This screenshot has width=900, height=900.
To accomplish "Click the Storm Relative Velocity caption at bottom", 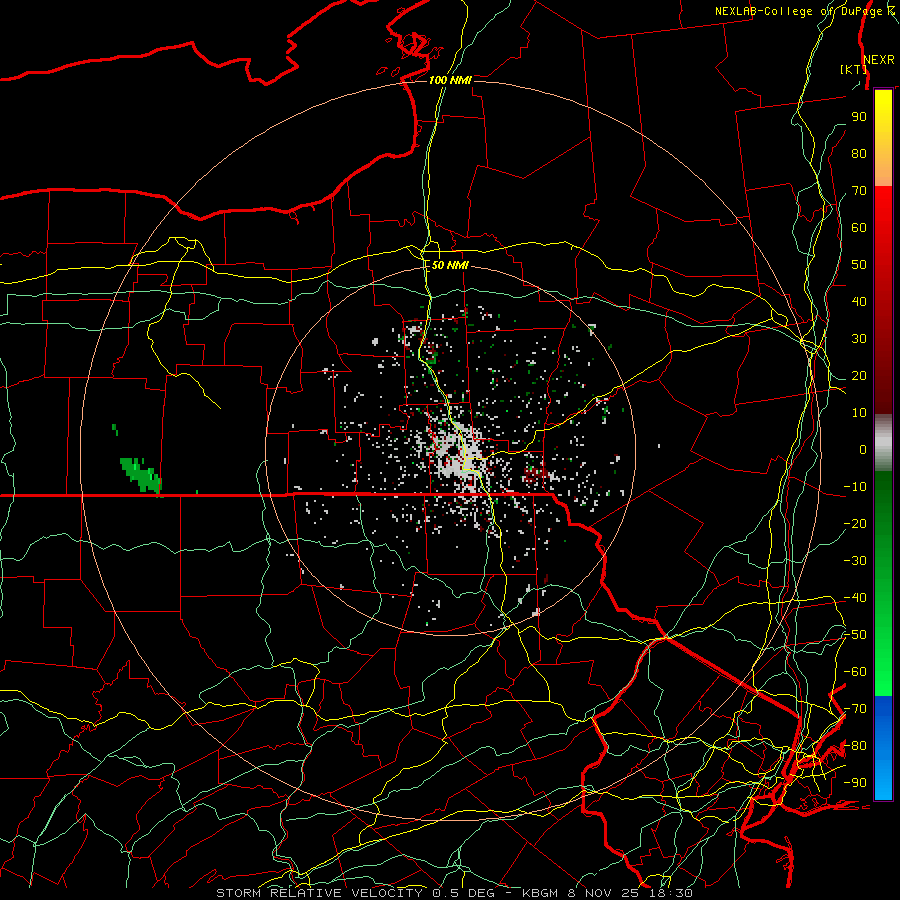I will coord(454,893).
